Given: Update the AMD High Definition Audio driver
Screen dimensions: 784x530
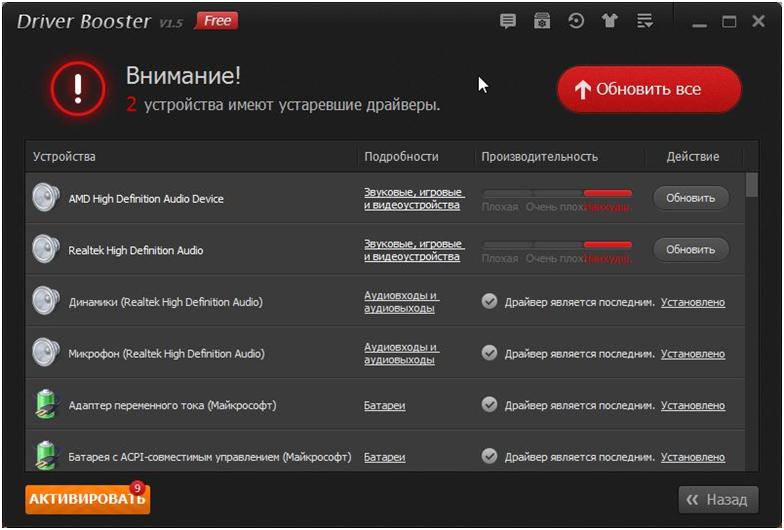Looking at the screenshot, I should (x=690, y=198).
